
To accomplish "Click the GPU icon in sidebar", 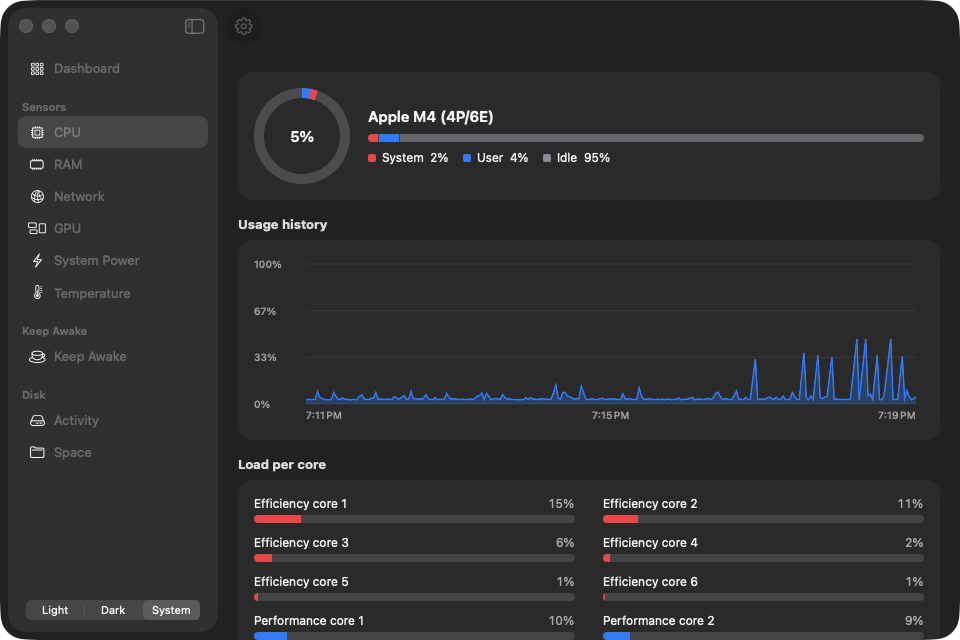I will pyautogui.click(x=37, y=228).
